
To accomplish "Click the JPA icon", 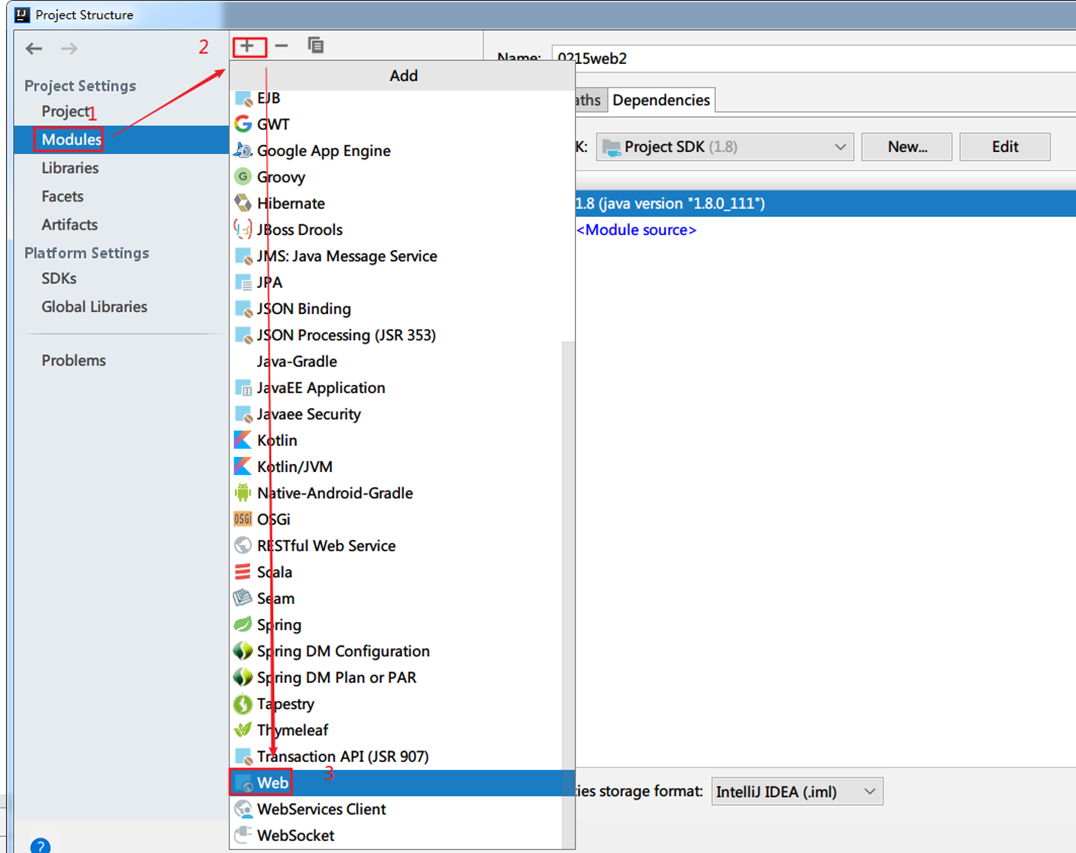I will pos(243,282).
